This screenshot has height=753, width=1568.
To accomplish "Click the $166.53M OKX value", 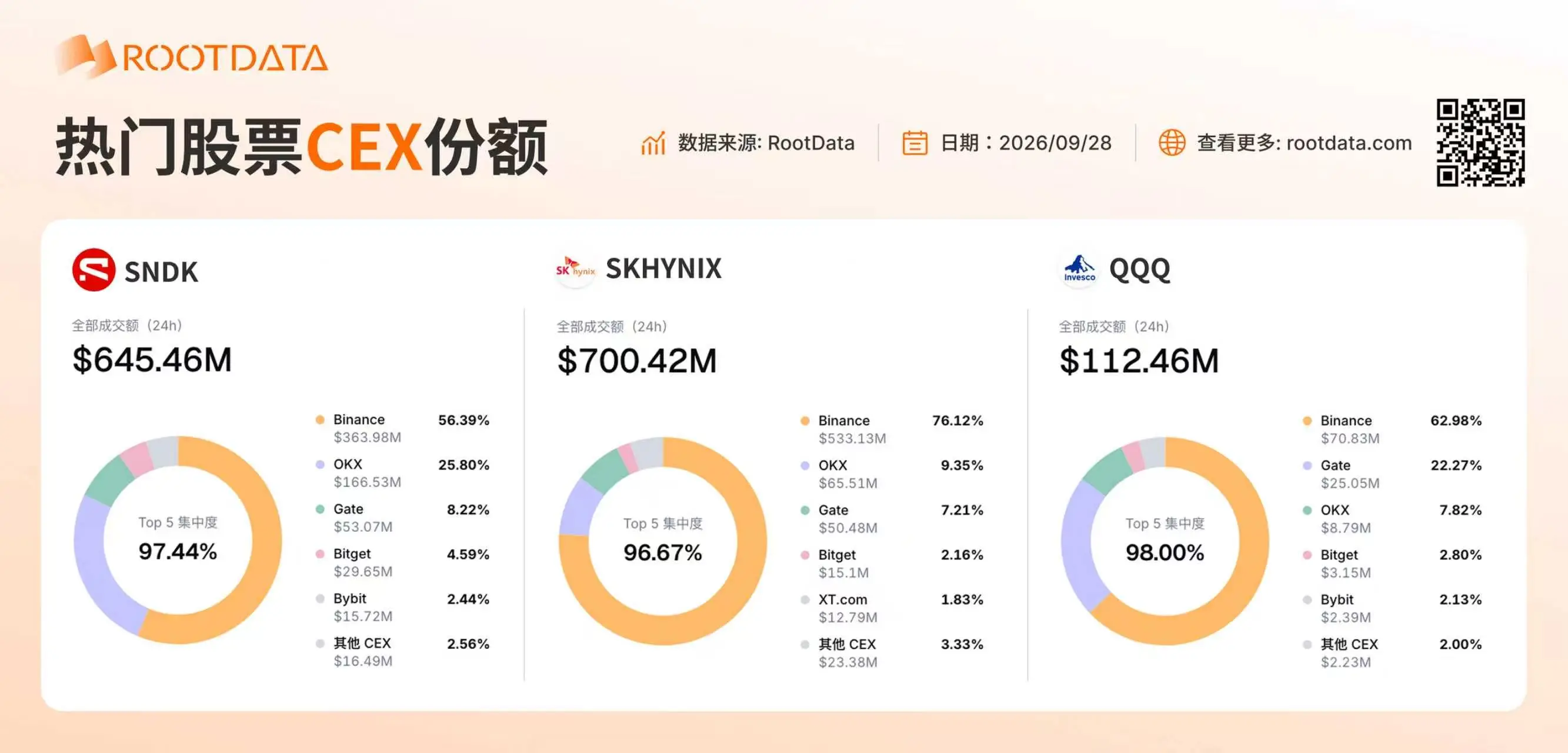I will pos(367,482).
